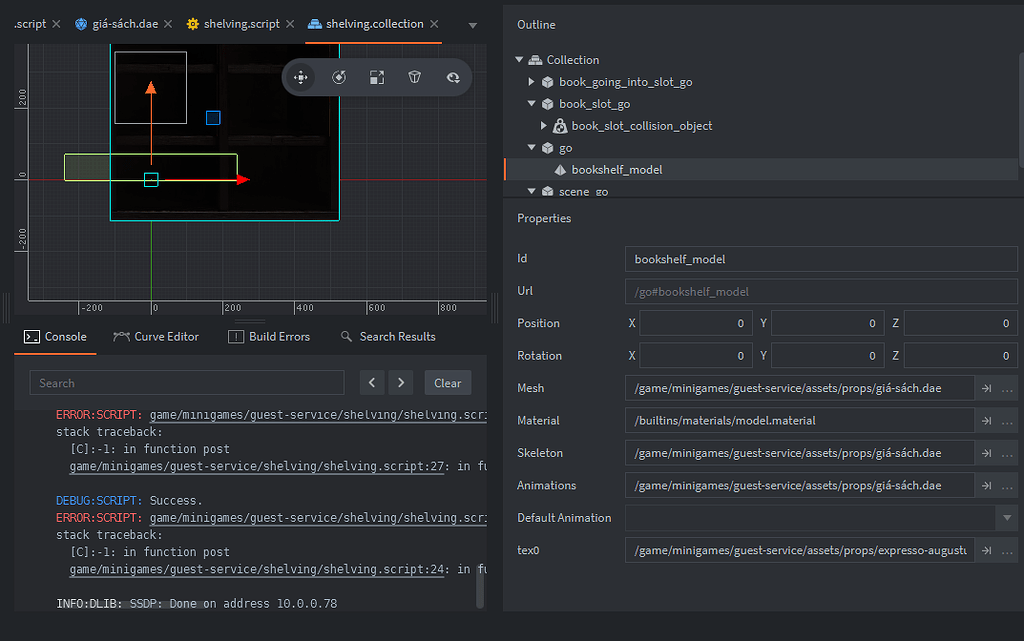Select the Rotate tool in the viewport toolbar
Viewport: 1024px width, 641px height.
coord(339,77)
